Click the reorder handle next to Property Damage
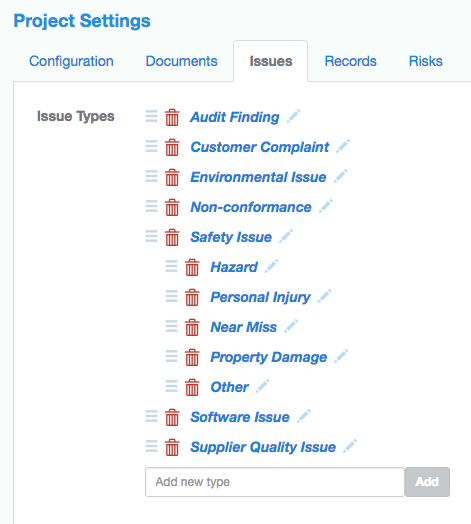Image resolution: width=471 pixels, height=524 pixels. coord(171,356)
